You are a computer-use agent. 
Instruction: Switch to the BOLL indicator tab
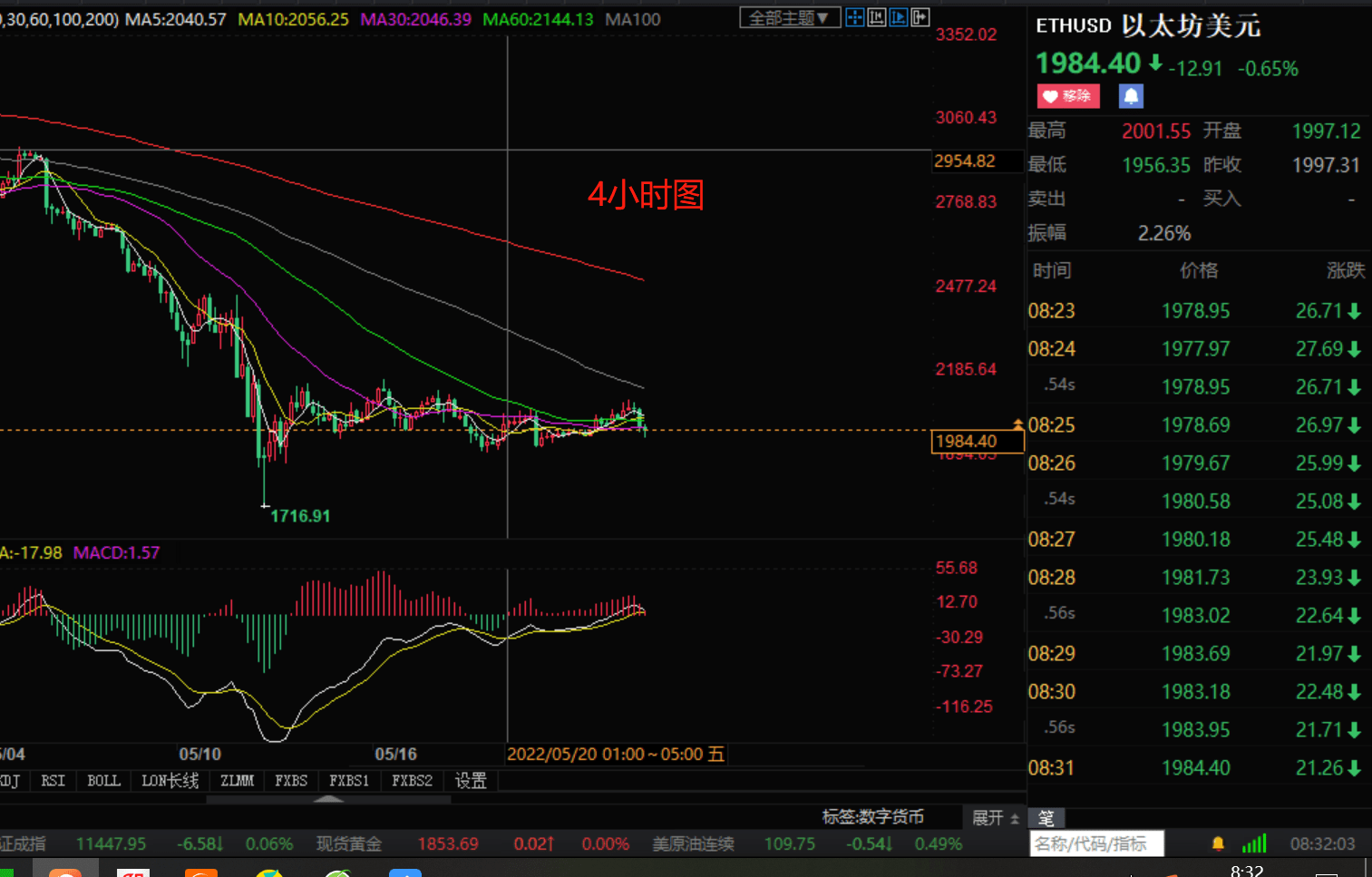pyautogui.click(x=103, y=781)
